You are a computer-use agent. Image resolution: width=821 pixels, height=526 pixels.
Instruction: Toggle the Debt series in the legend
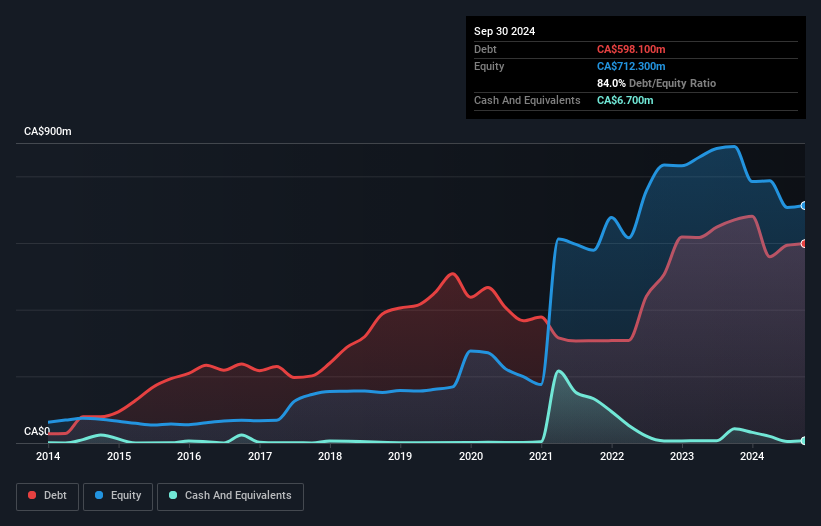[48, 496]
